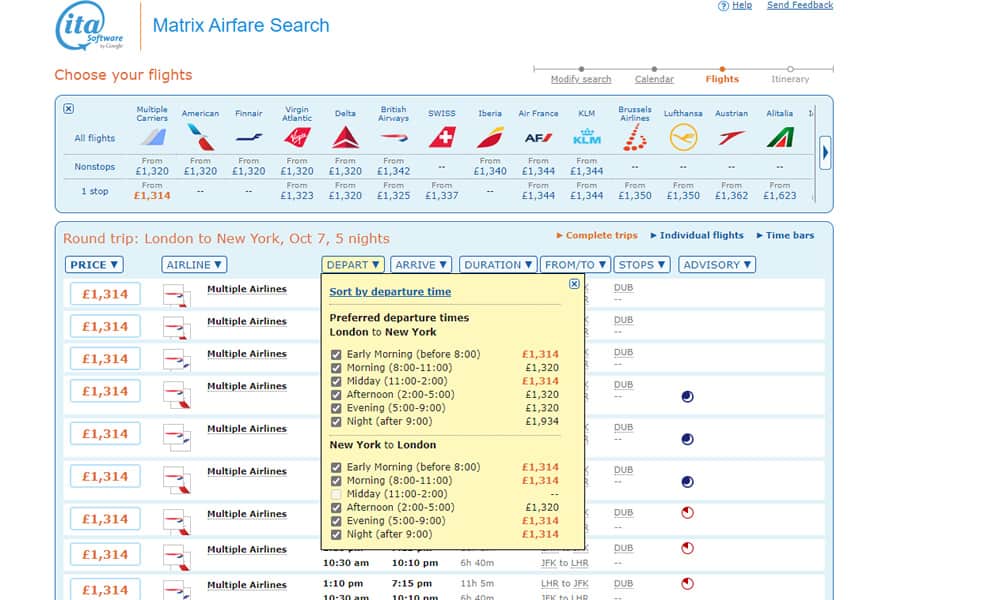Uncheck New York to London Early Morning
The image size is (1000, 600).
point(336,467)
